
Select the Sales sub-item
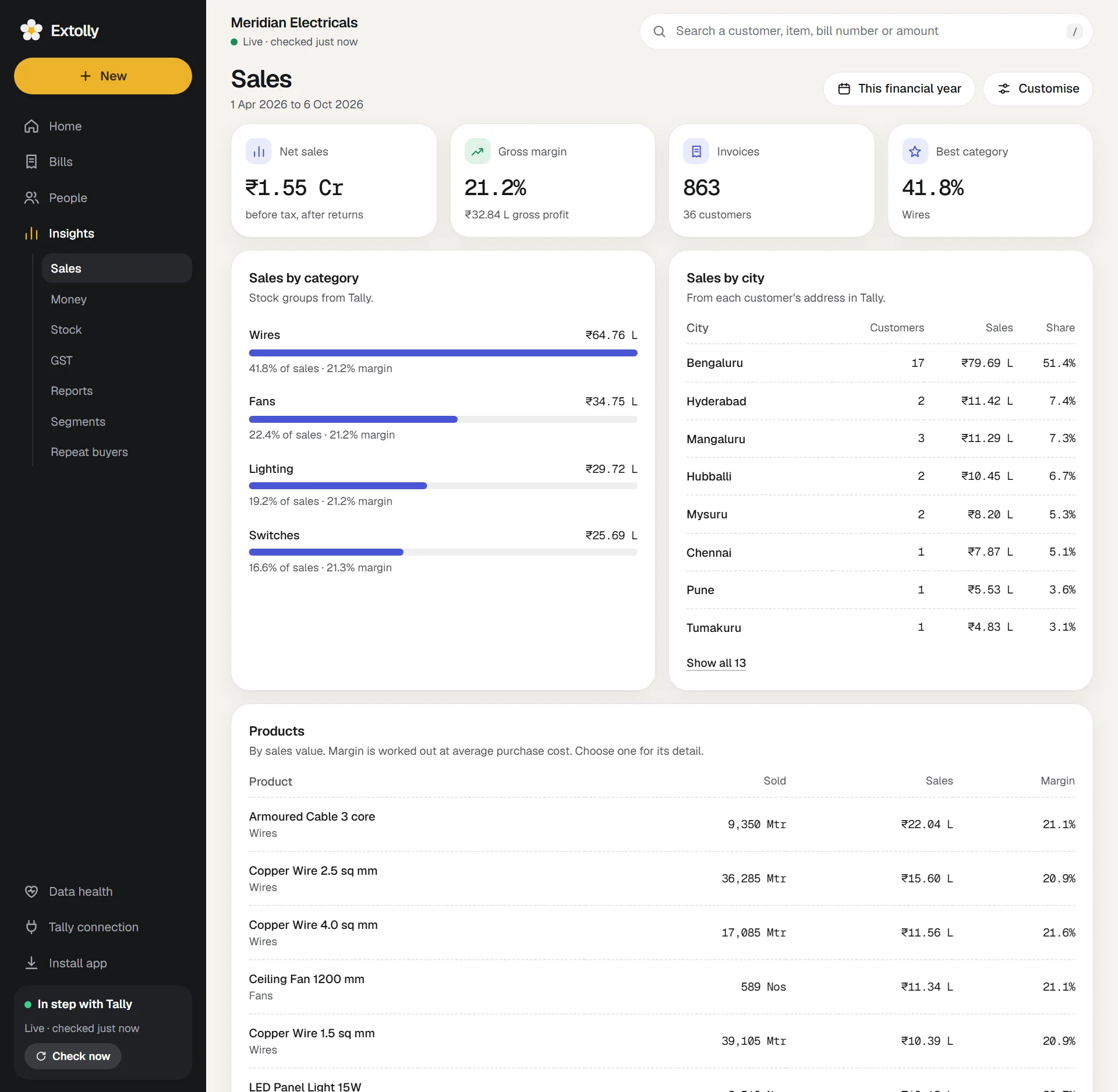117,268
